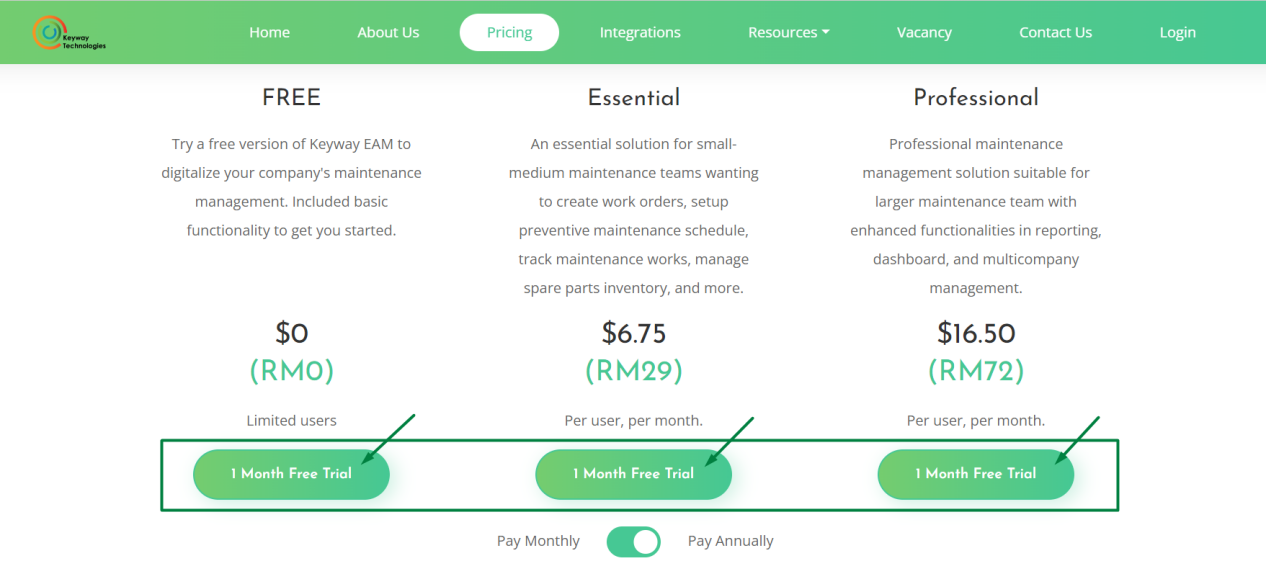1266x579 pixels.
Task: Open the Vacancy page
Action: point(924,32)
